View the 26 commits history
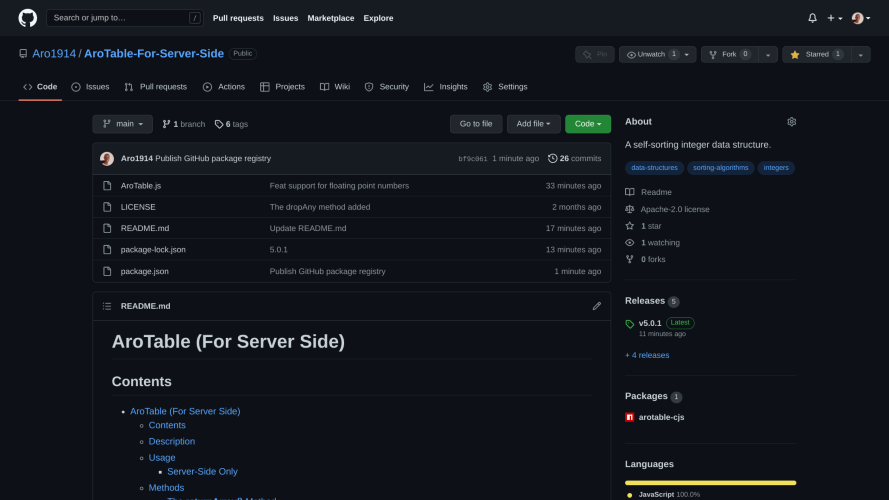889x500 pixels. (574, 159)
